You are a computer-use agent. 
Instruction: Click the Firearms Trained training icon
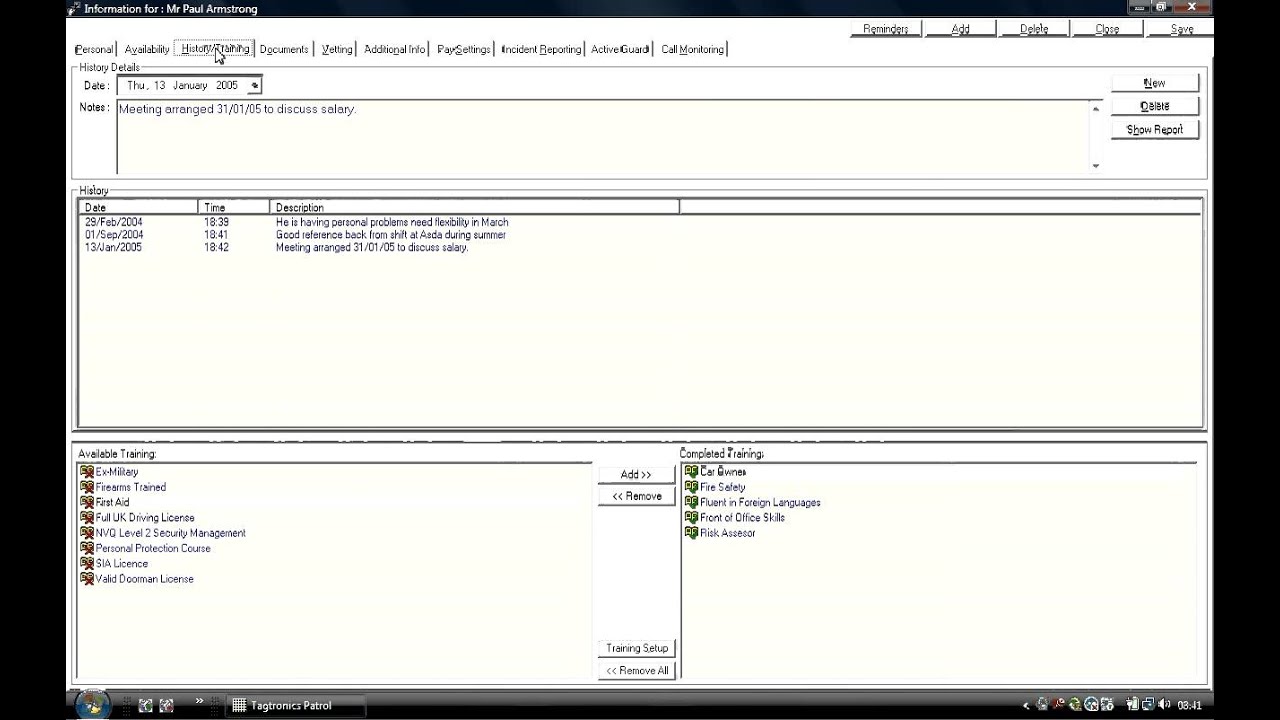[x=87, y=487]
